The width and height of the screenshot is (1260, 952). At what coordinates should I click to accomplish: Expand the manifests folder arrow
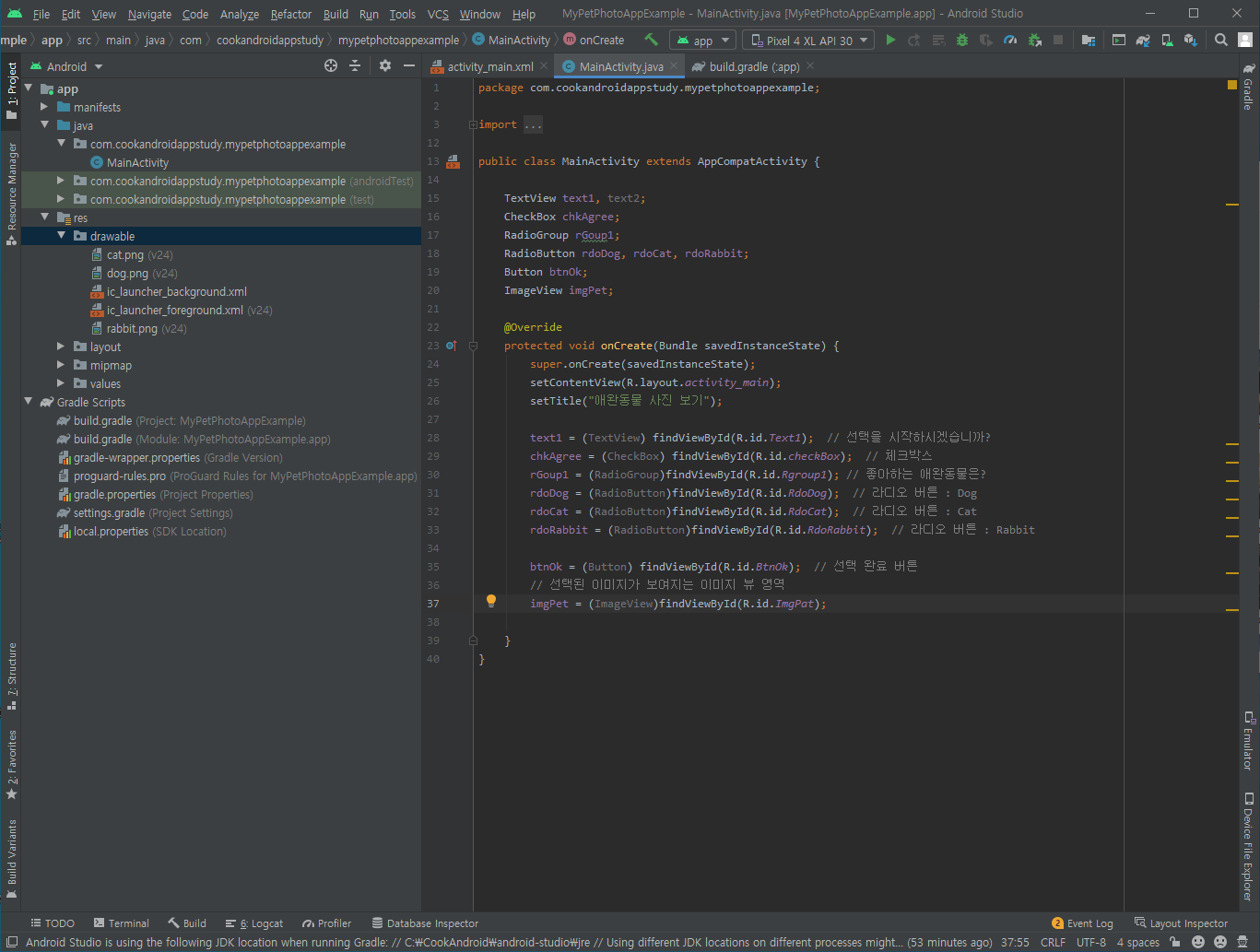click(44, 107)
